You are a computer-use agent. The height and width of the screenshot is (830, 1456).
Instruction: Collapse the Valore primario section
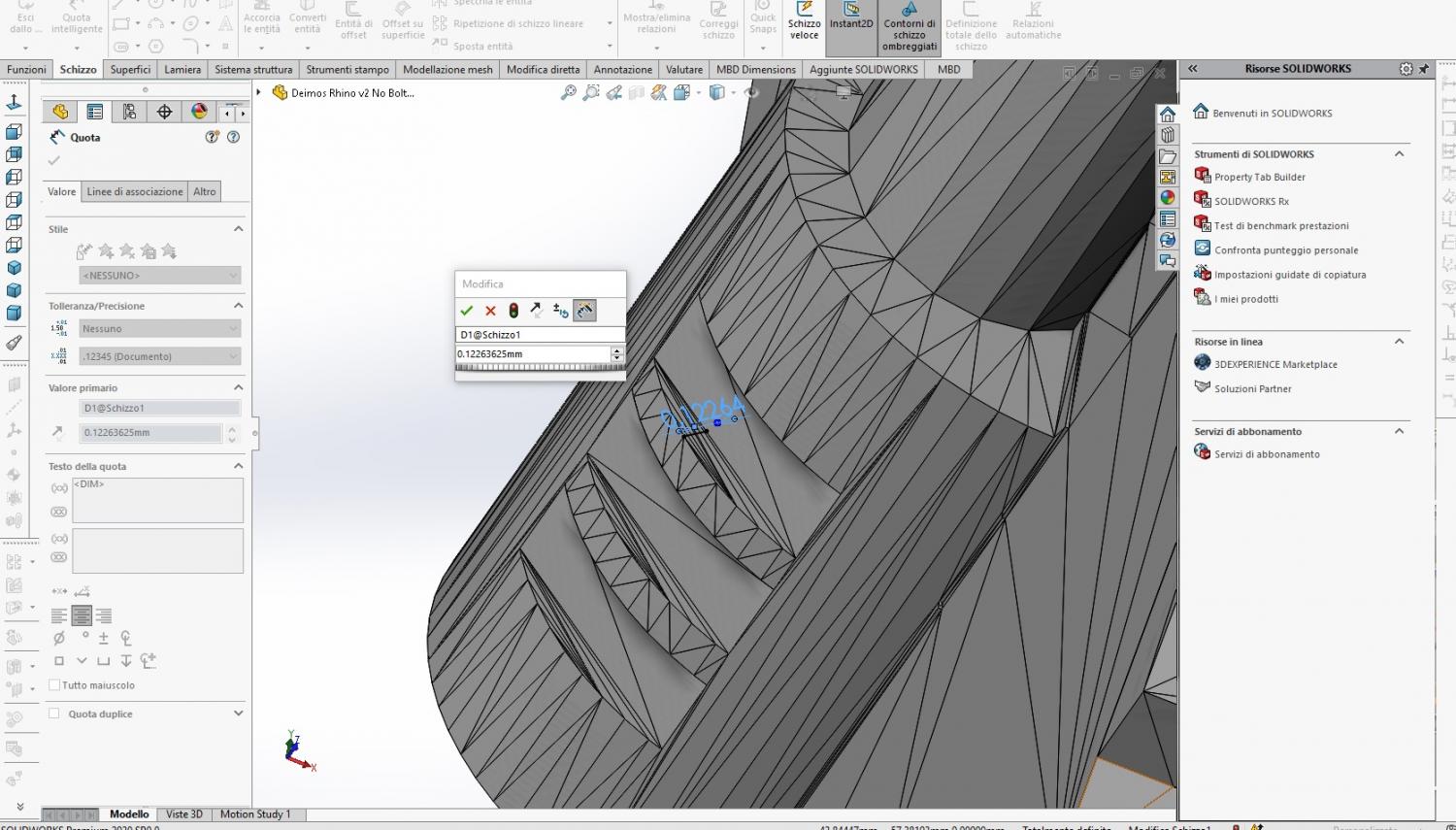point(238,388)
